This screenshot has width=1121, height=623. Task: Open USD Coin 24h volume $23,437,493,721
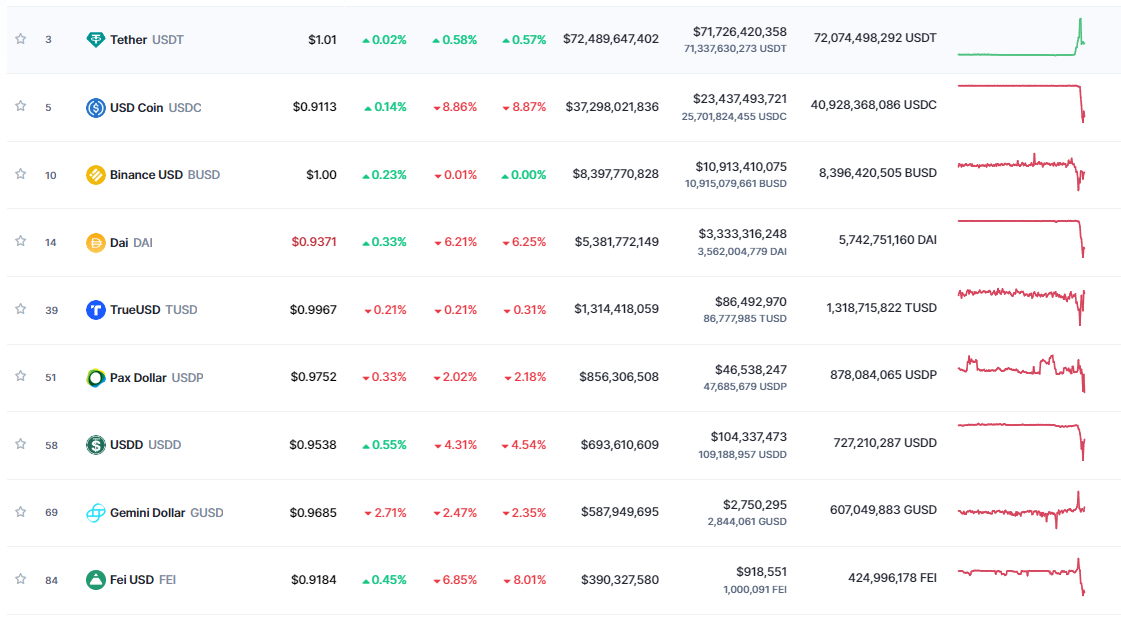[x=740, y=99]
